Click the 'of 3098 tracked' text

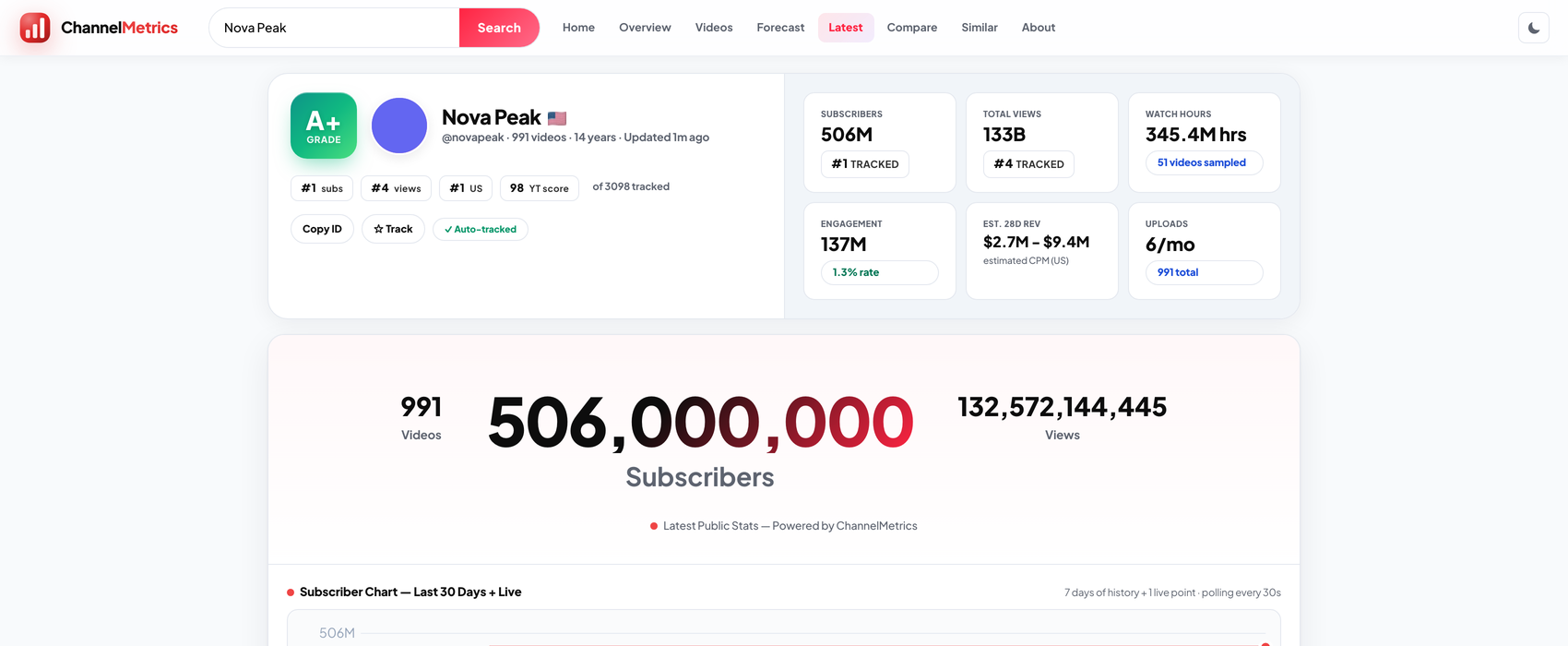(x=631, y=186)
